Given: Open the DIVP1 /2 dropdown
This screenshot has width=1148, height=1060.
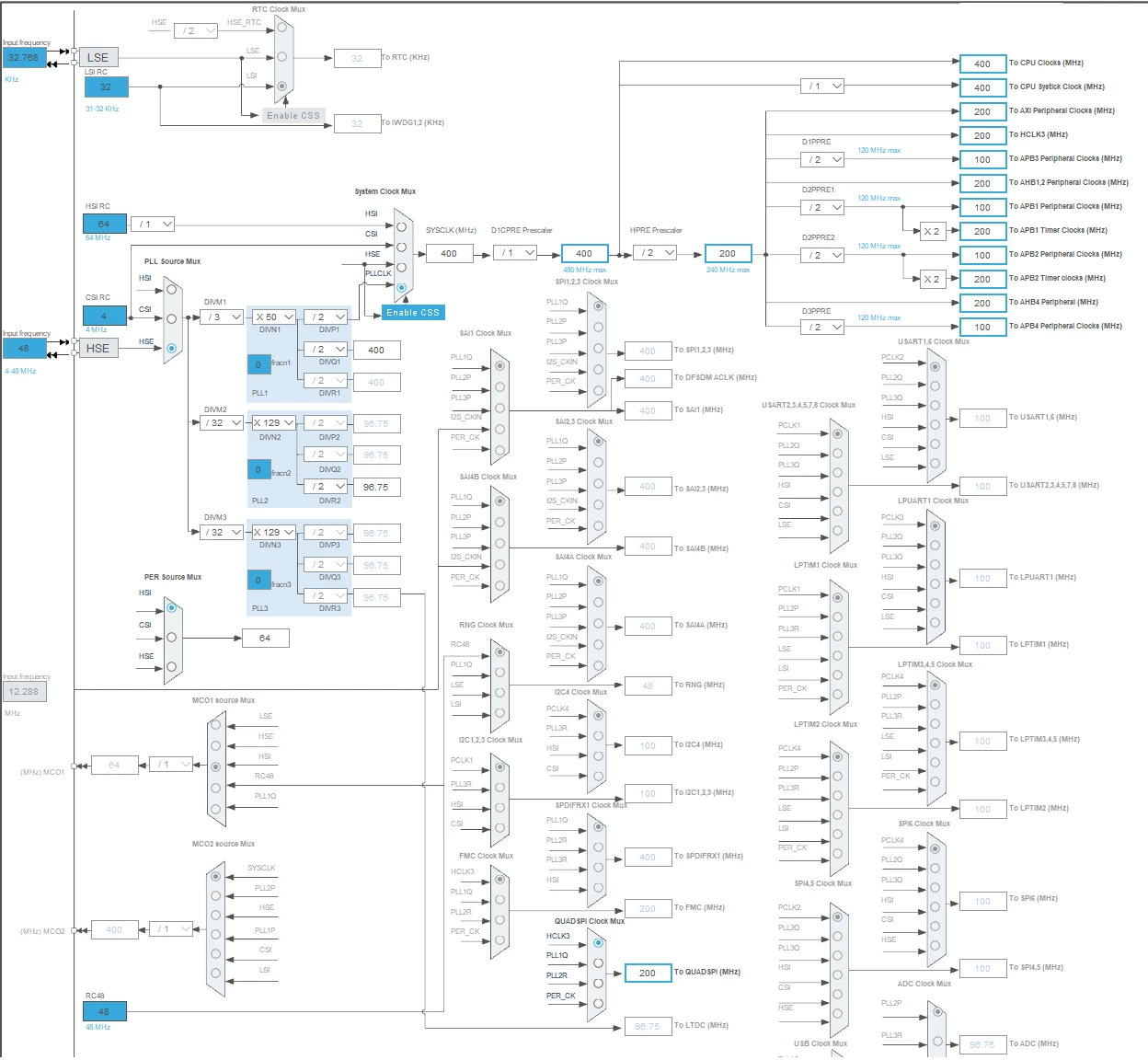Looking at the screenshot, I should [326, 317].
